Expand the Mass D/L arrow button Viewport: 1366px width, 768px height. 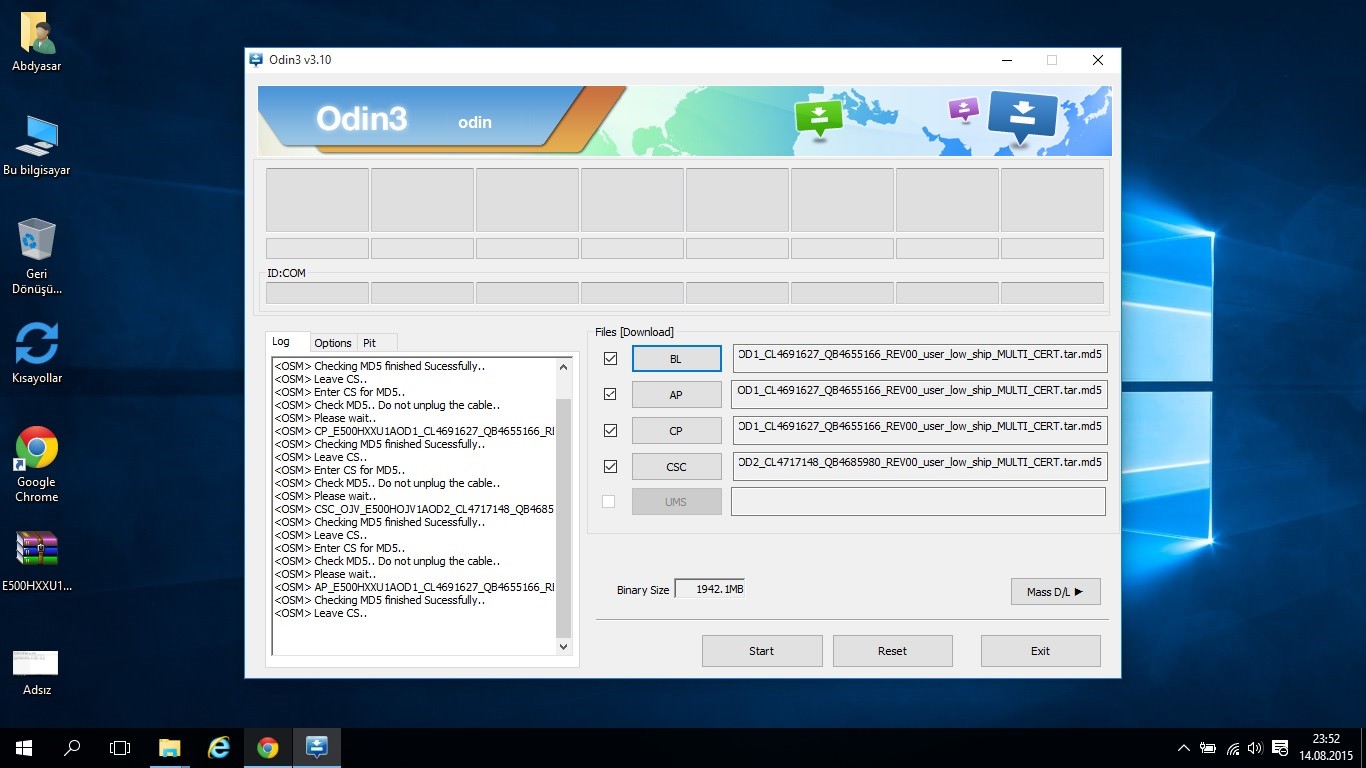point(1055,592)
